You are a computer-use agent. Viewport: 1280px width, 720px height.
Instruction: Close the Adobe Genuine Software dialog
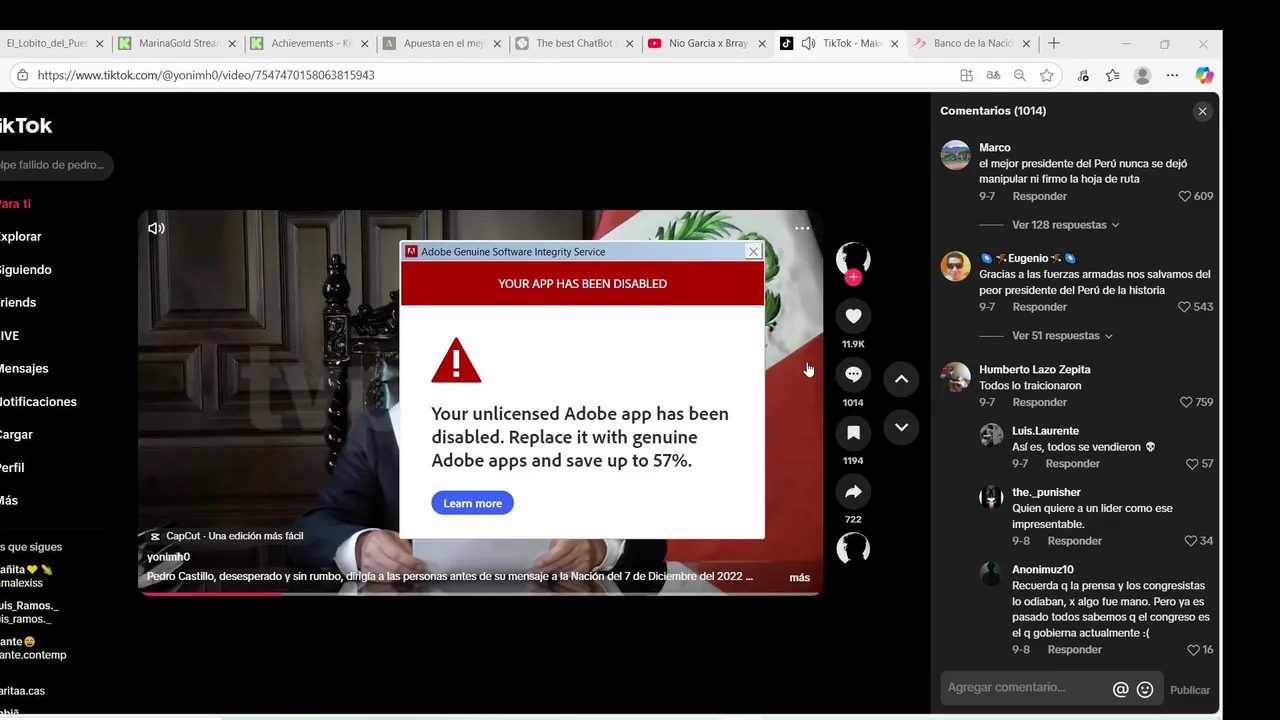(x=753, y=251)
